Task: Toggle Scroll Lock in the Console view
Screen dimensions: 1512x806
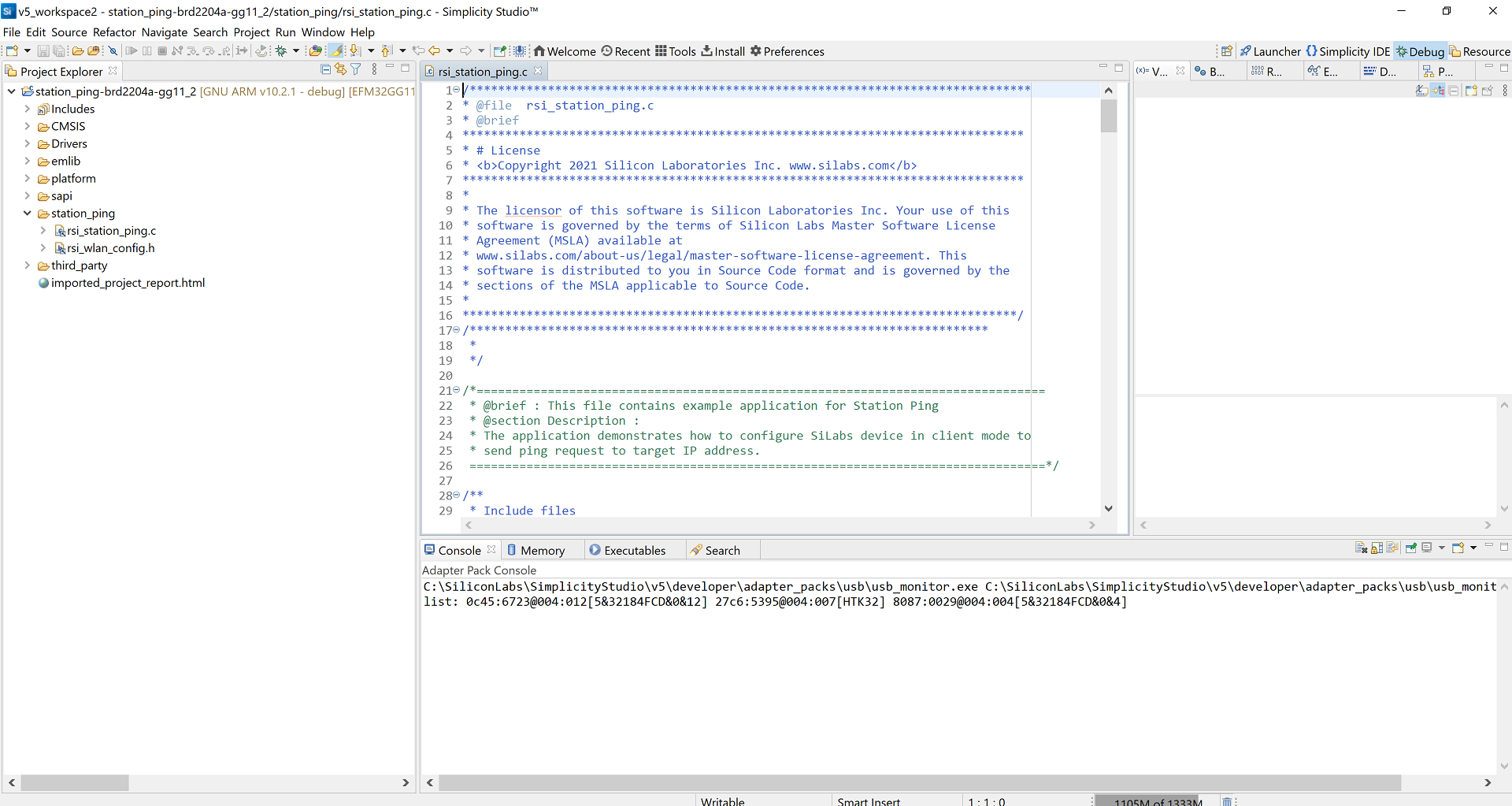Action: pyautogui.click(x=1377, y=548)
